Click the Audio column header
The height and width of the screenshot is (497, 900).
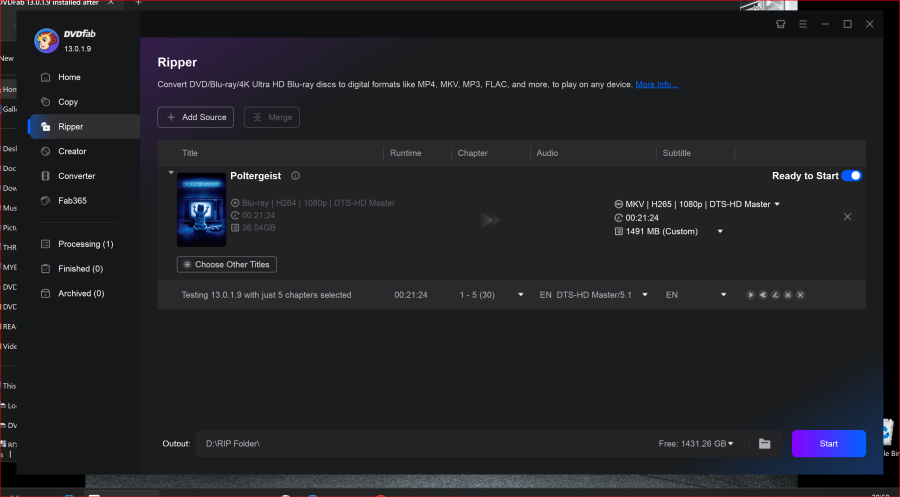click(x=547, y=153)
